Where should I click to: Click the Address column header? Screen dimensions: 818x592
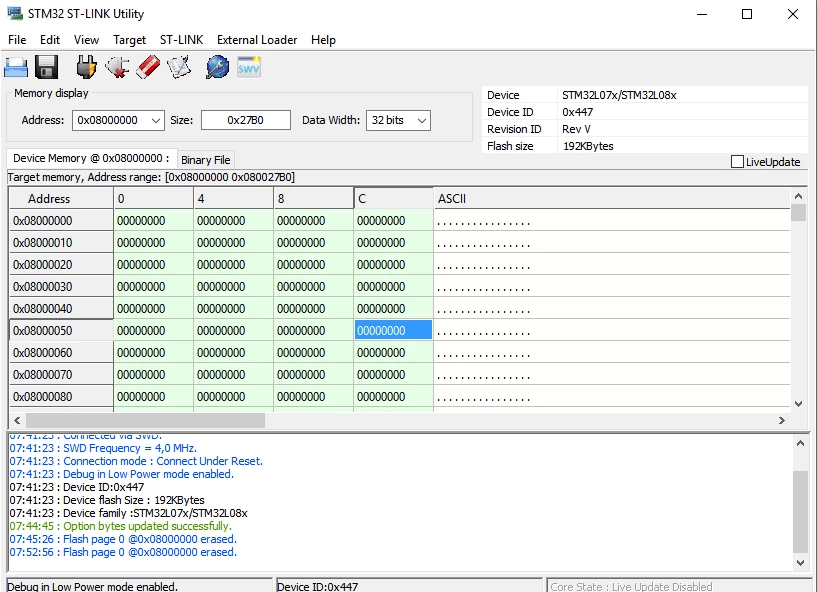coord(61,199)
